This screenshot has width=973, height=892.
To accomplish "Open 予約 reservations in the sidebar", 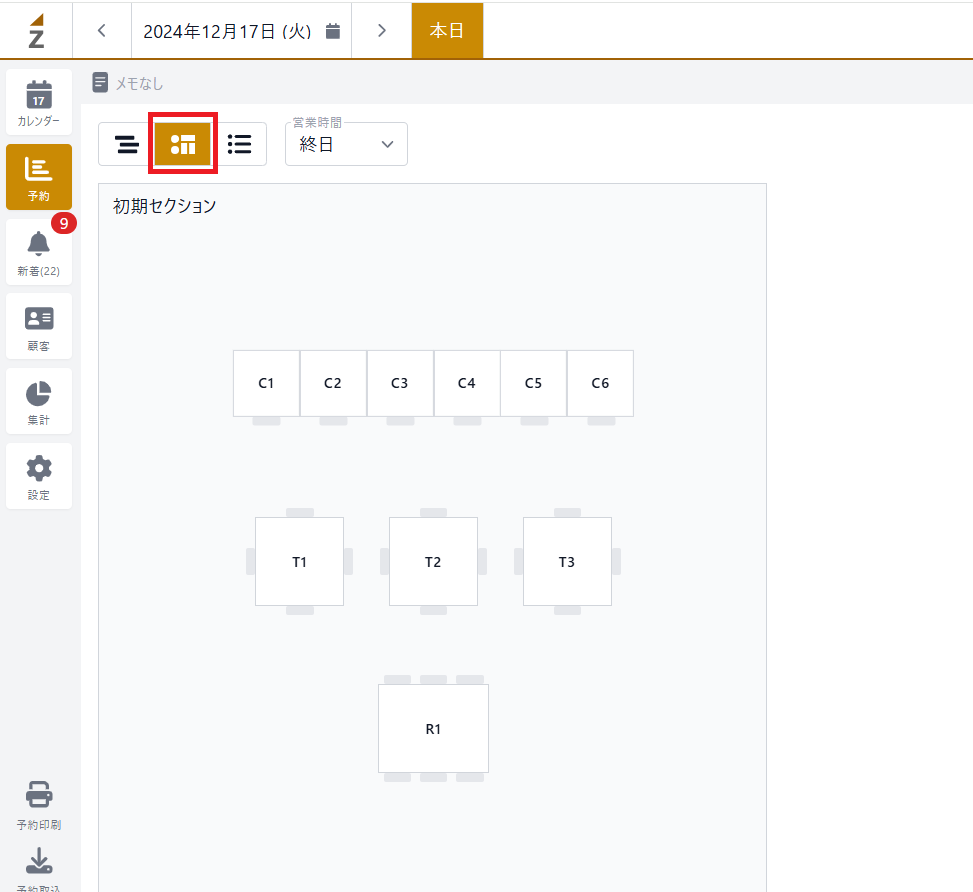I will 38,178.
